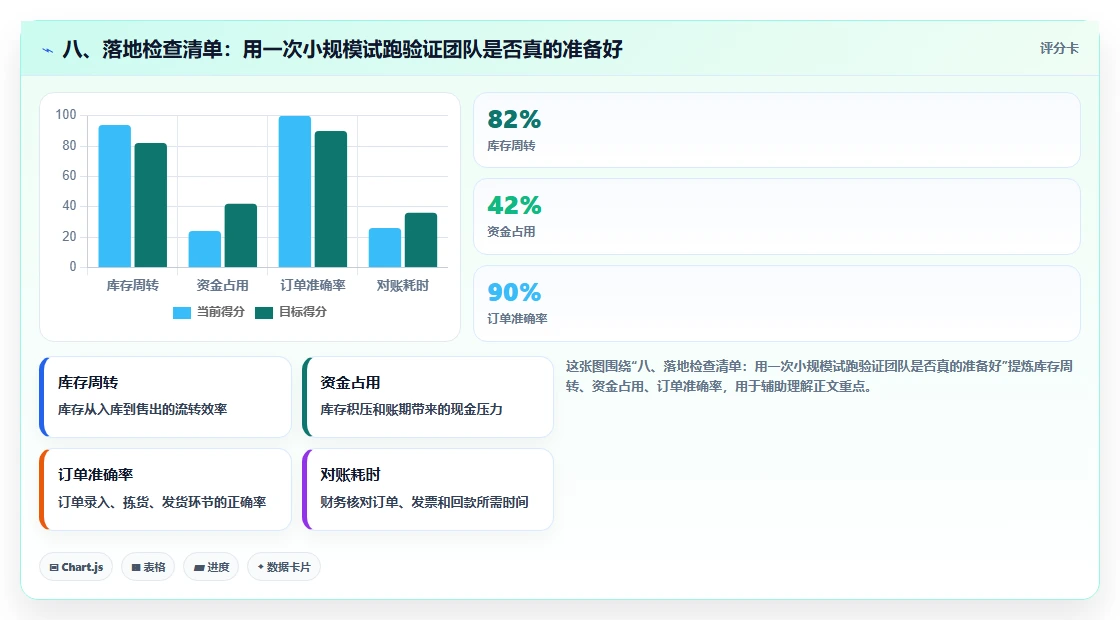Viewport: 1120px width, 620px height.
Task: Click the square icon inside the 表格 chip
Action: click(x=136, y=568)
